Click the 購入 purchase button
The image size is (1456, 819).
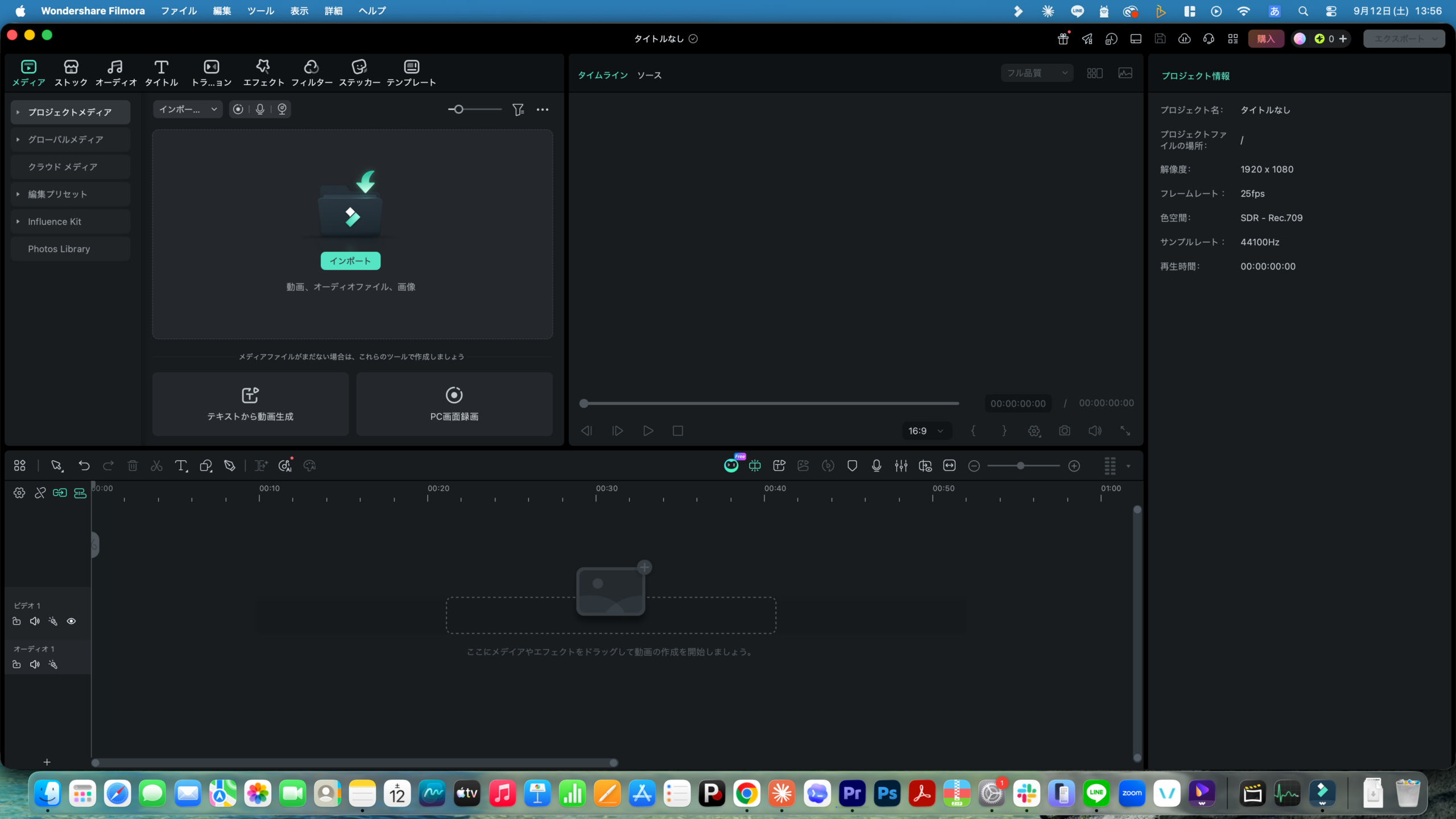click(1265, 39)
